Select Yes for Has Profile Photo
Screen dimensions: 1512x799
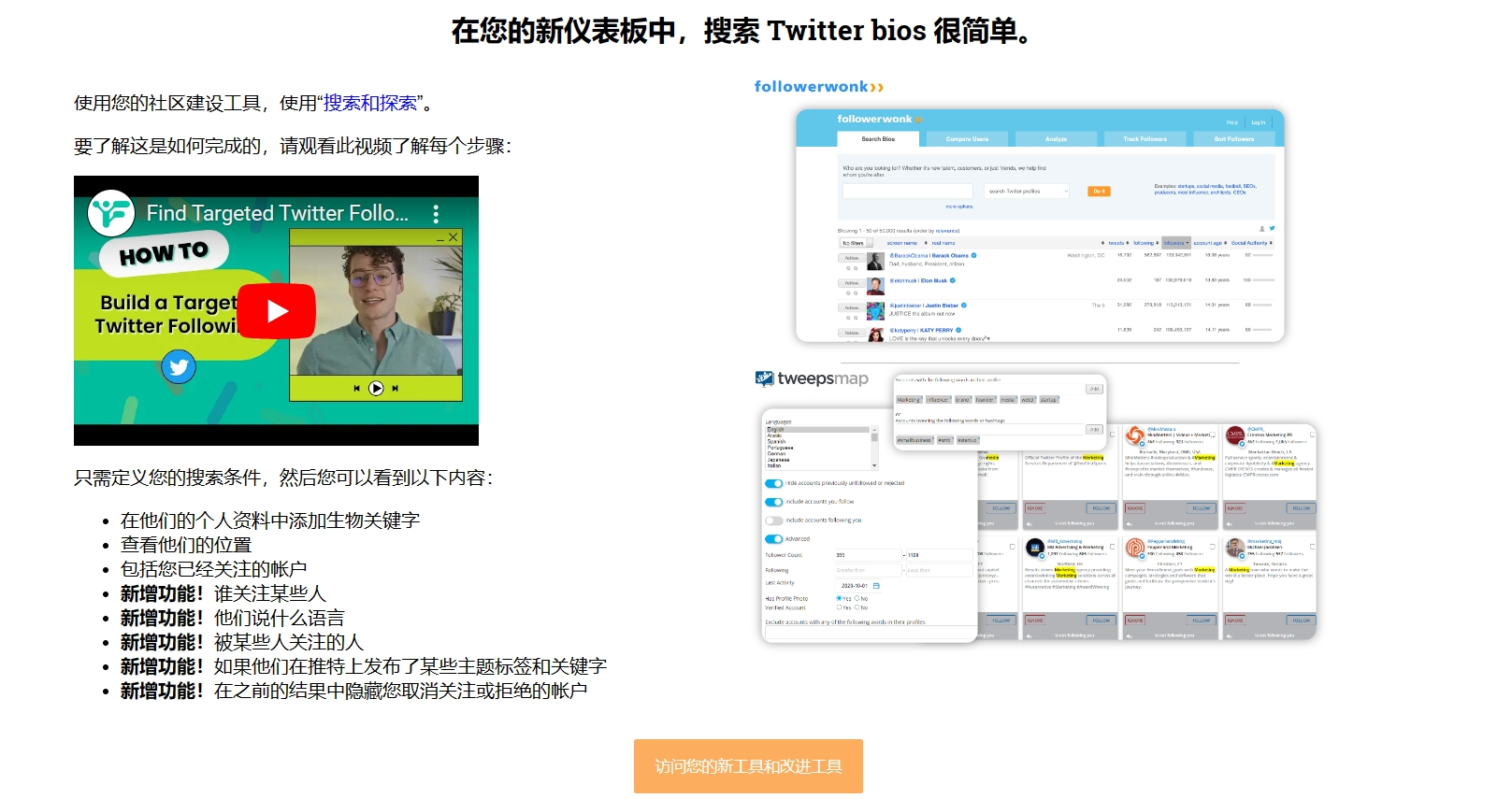coord(839,598)
